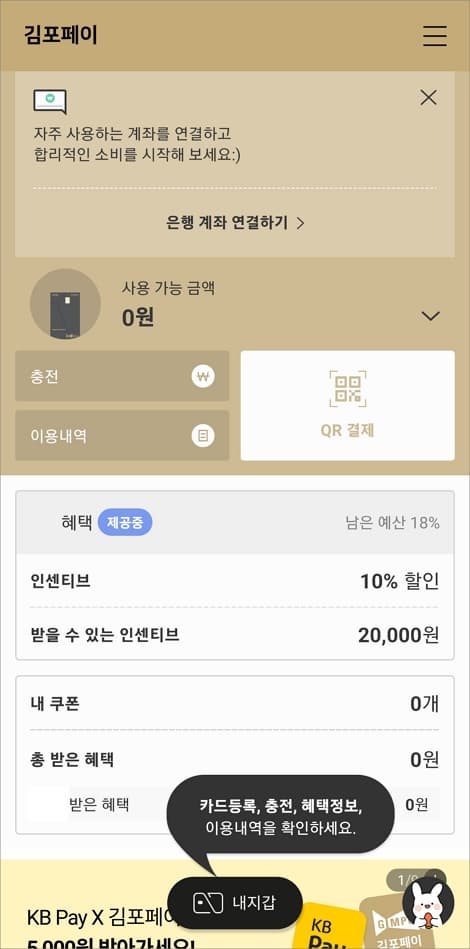
Task: Expand the 총 받은 혜택 row
Action: pyautogui.click(x=235, y=759)
